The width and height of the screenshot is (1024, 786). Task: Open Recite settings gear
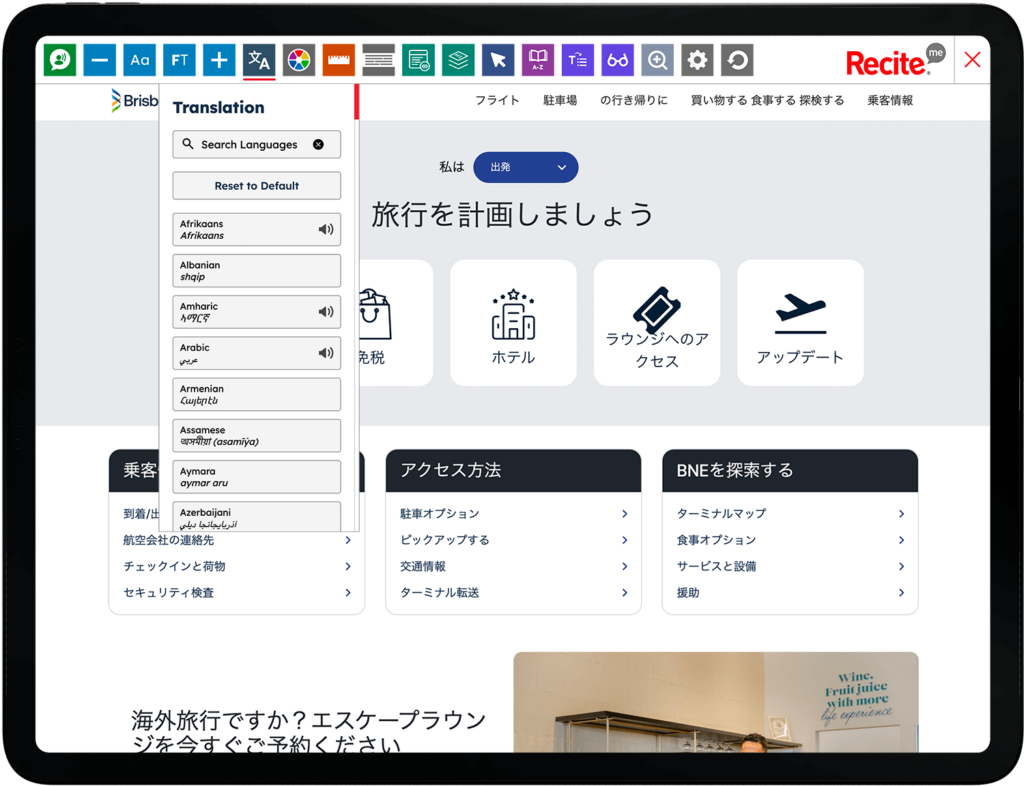click(697, 60)
